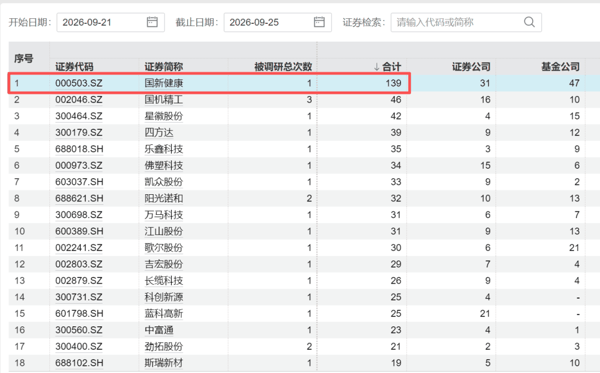
Task: Open stock code 300179.SZ
Action: (79, 132)
